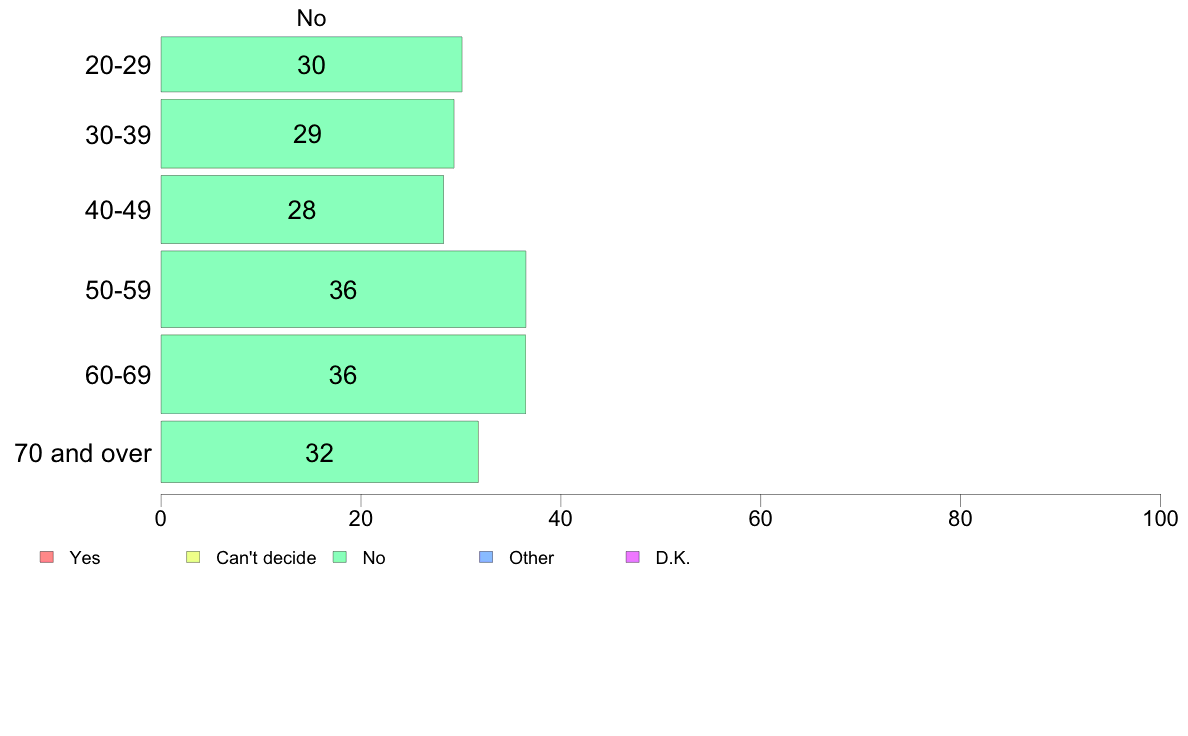Select the 20-29 bar showing 30
Image resolution: width=1188 pixels, height=736 pixels.
pyautogui.click(x=311, y=64)
